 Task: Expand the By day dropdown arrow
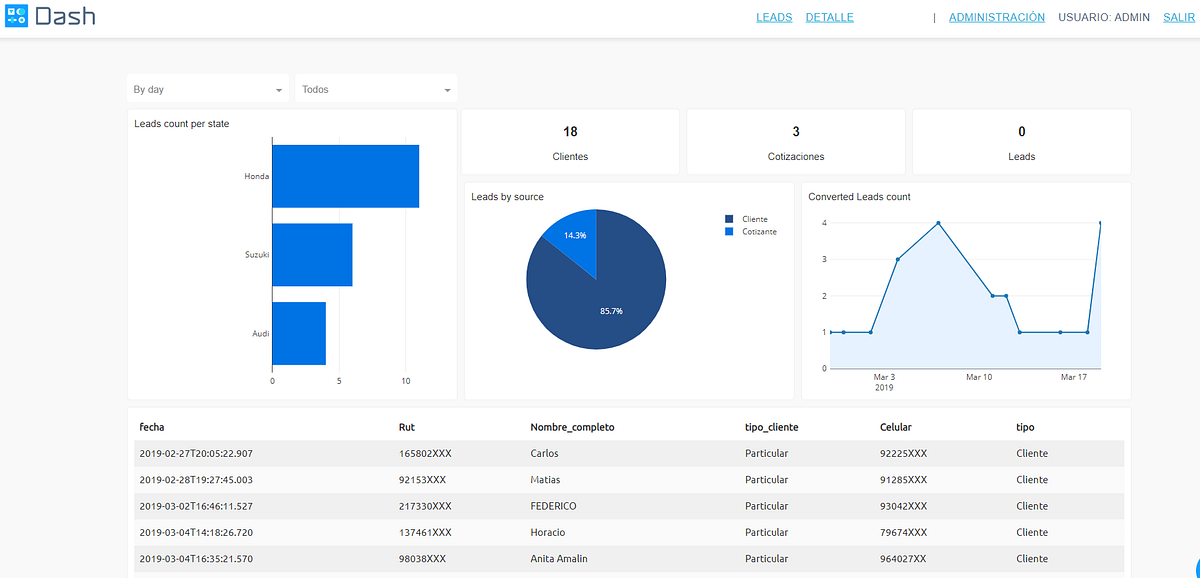(279, 89)
